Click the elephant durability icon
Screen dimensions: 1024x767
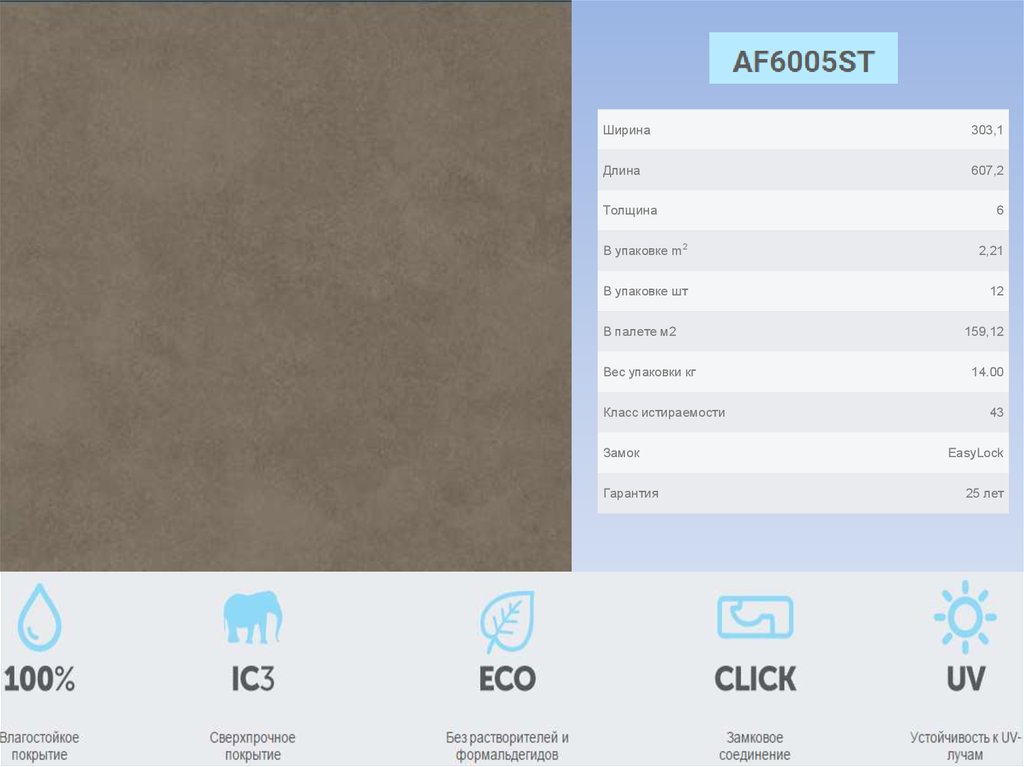[253, 617]
